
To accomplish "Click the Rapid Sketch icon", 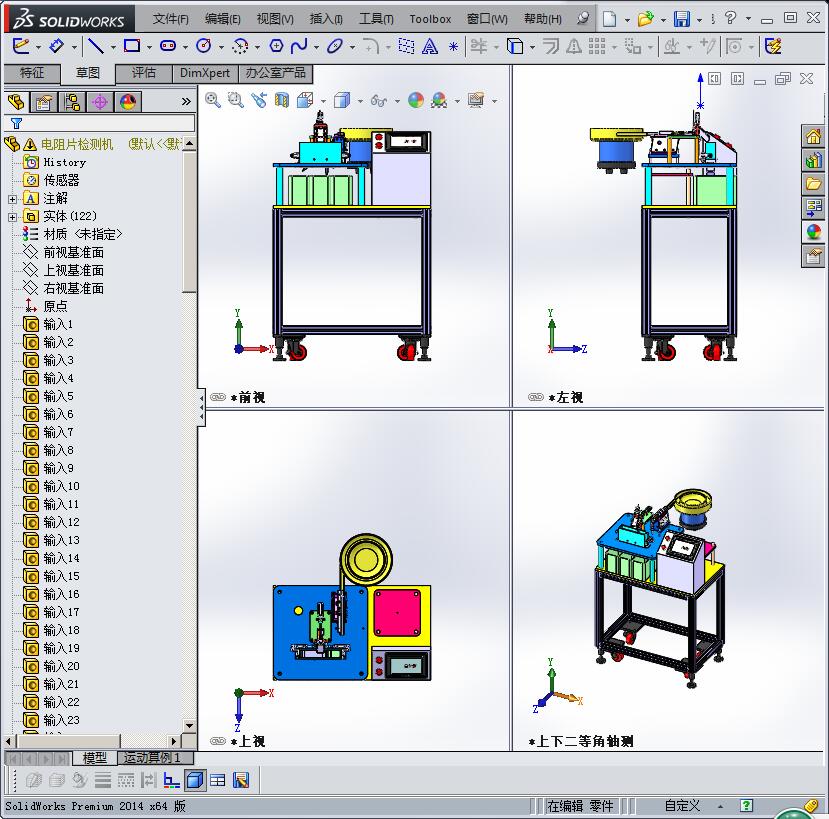I will (773, 47).
